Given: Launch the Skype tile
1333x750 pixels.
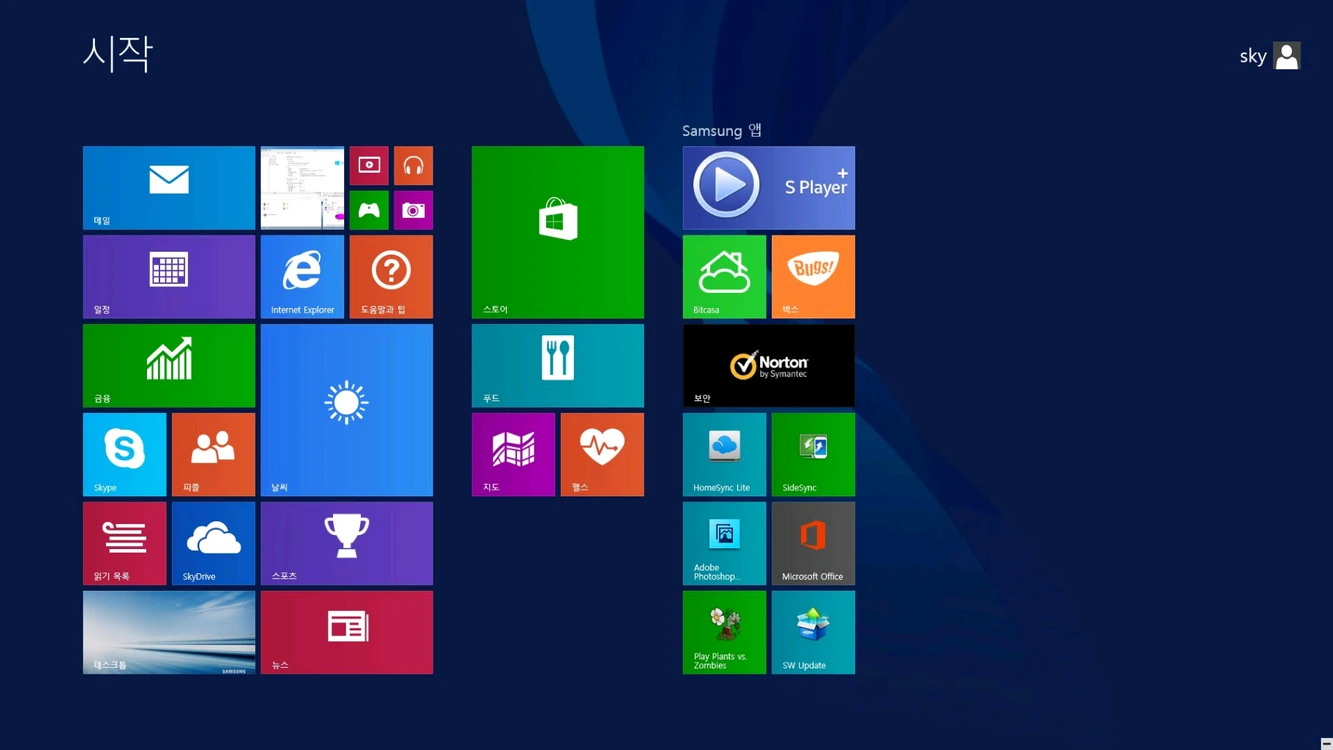Looking at the screenshot, I should pyautogui.click(x=125, y=455).
